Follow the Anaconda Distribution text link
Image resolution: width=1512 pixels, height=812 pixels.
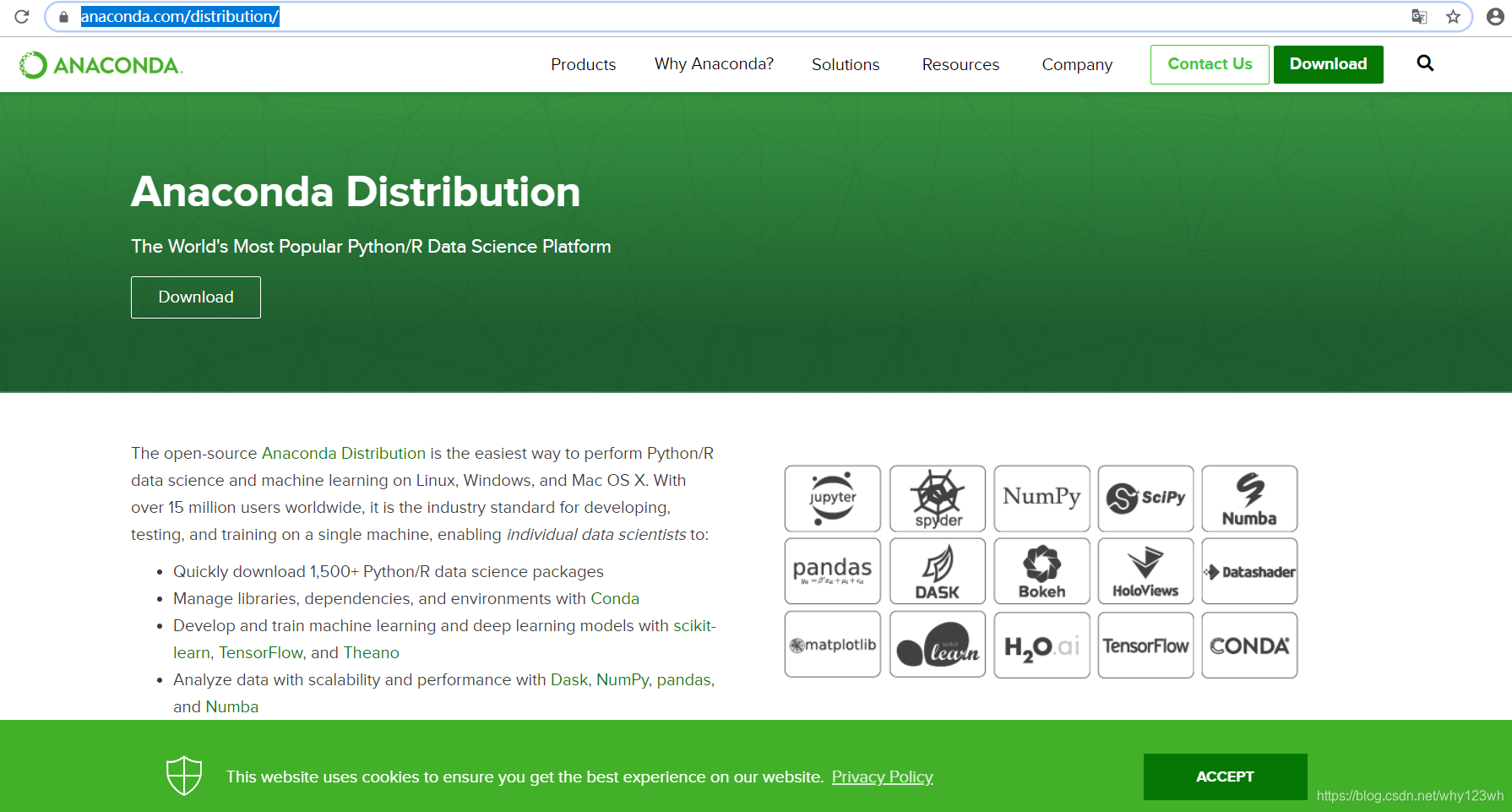[x=344, y=454]
